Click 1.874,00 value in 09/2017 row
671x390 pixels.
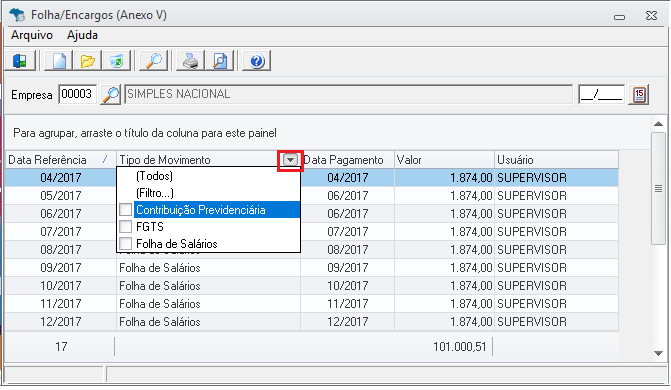pos(471,268)
